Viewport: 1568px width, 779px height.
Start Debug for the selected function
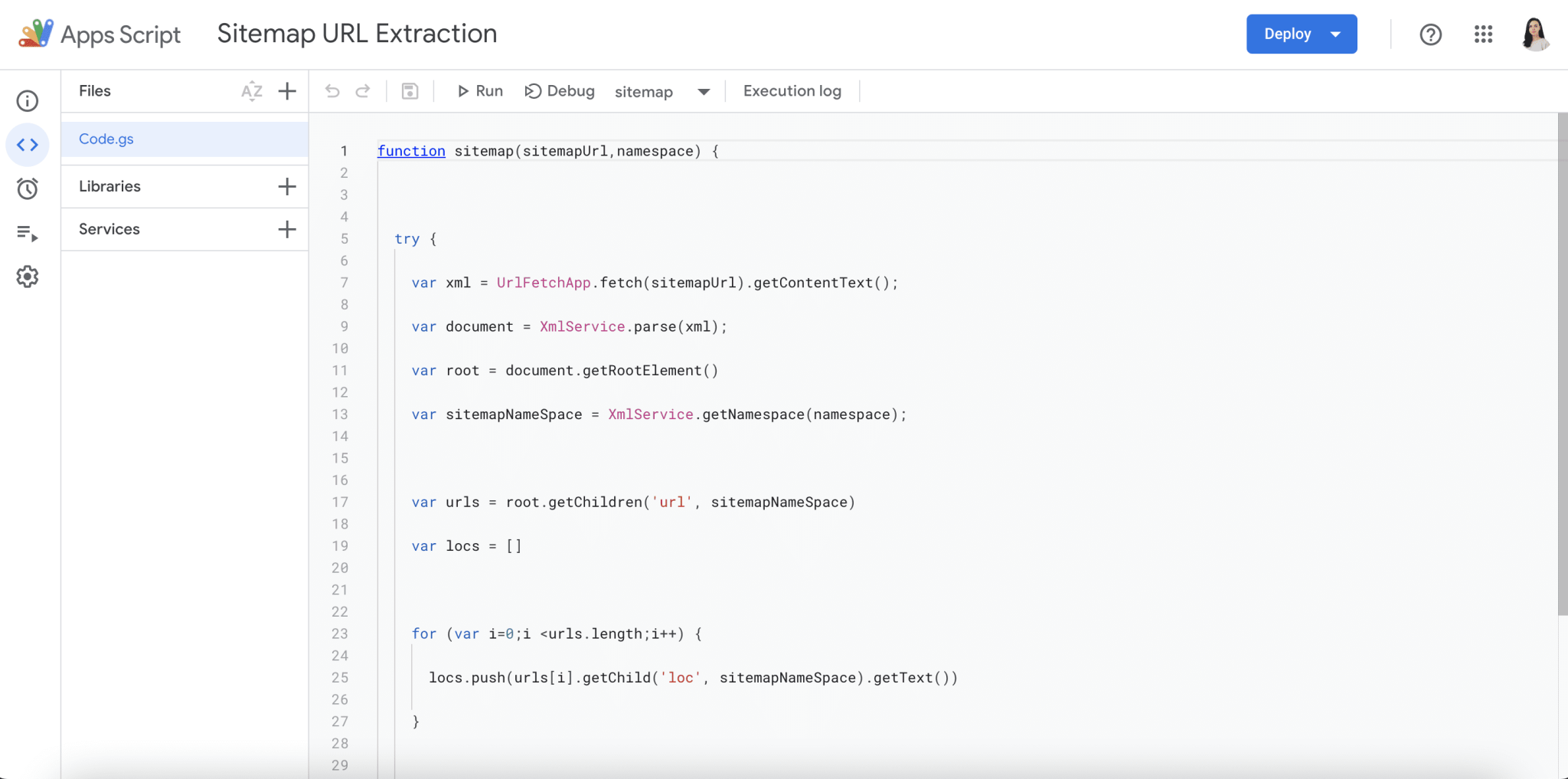click(x=560, y=91)
